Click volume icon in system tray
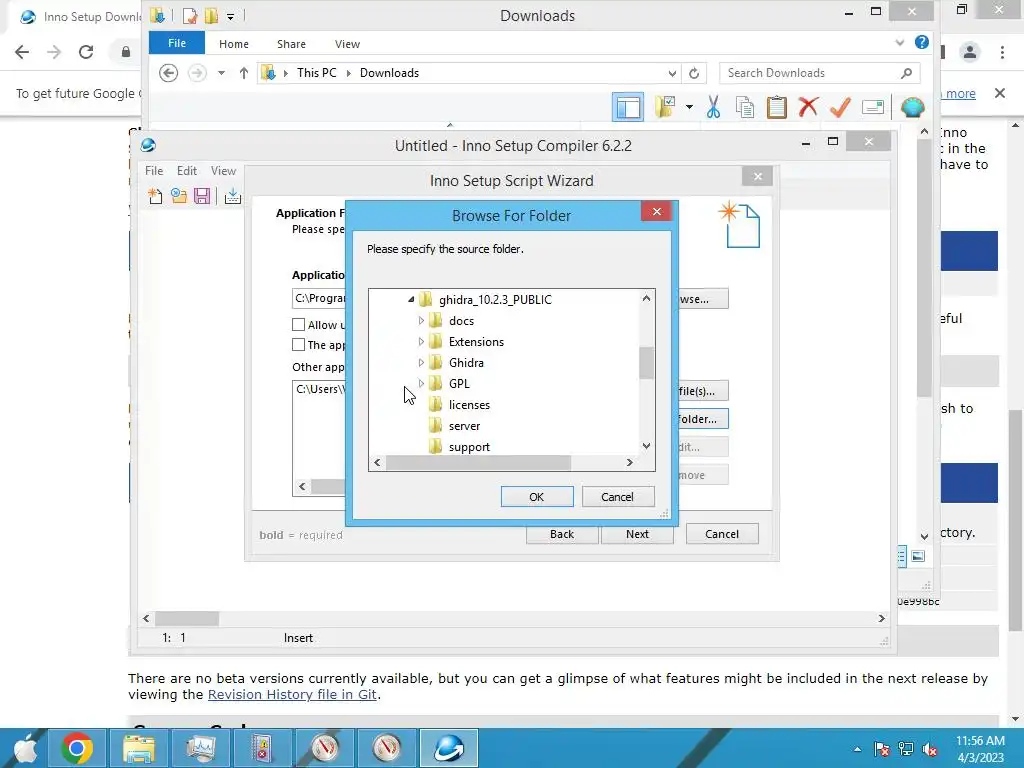1024x768 pixels. (930, 749)
